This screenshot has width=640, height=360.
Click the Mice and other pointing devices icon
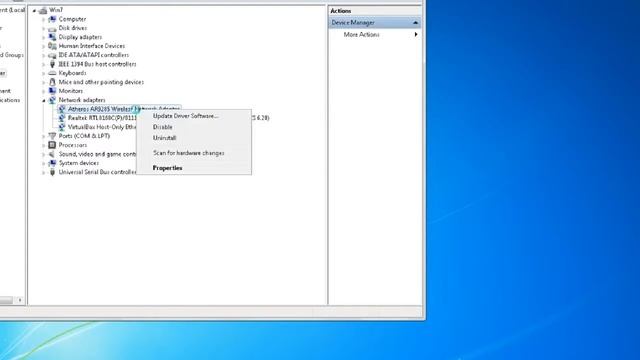pos(52,82)
